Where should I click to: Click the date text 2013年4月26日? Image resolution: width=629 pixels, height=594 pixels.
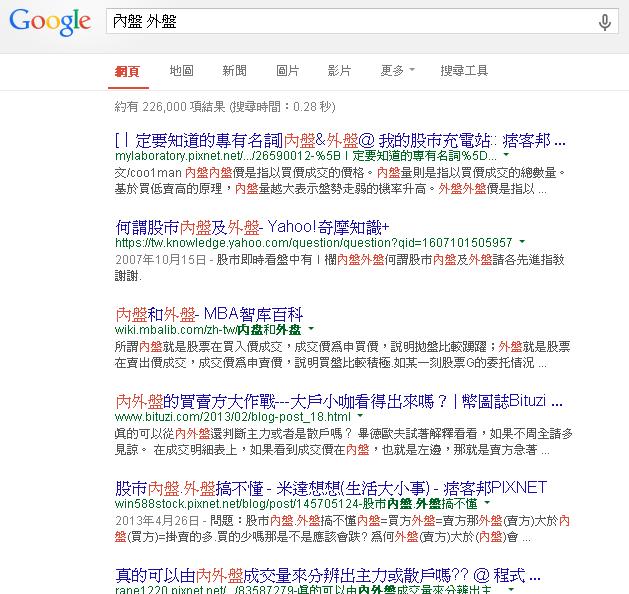click(x=157, y=521)
